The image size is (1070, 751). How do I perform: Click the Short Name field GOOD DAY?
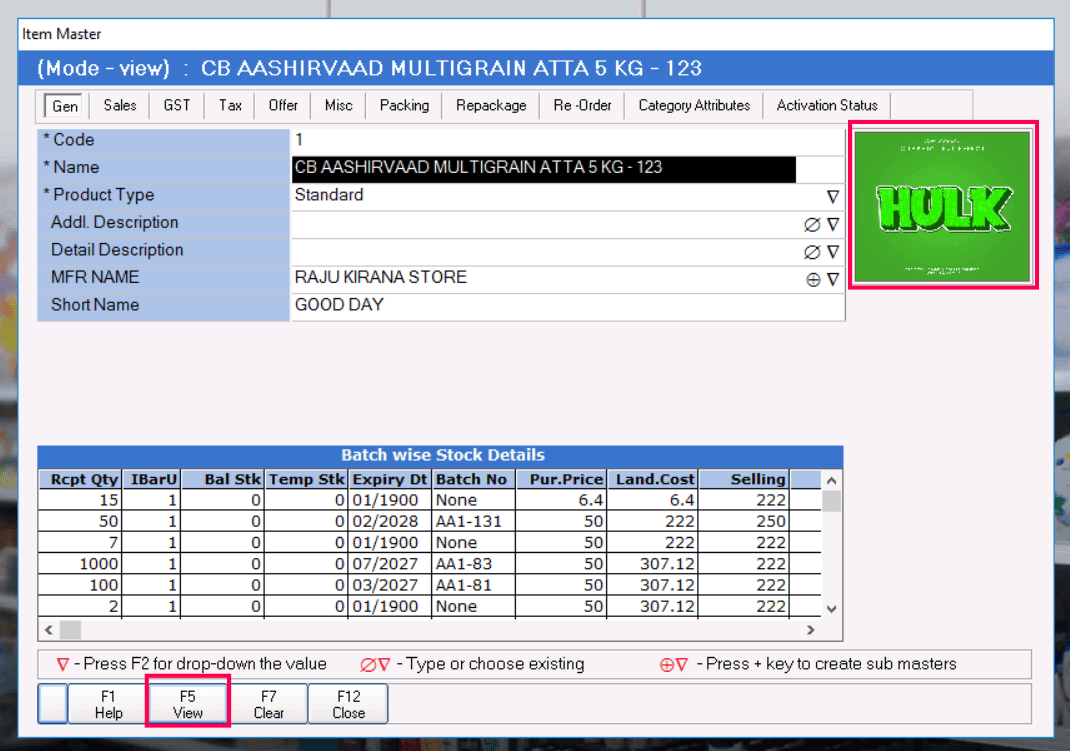(568, 306)
